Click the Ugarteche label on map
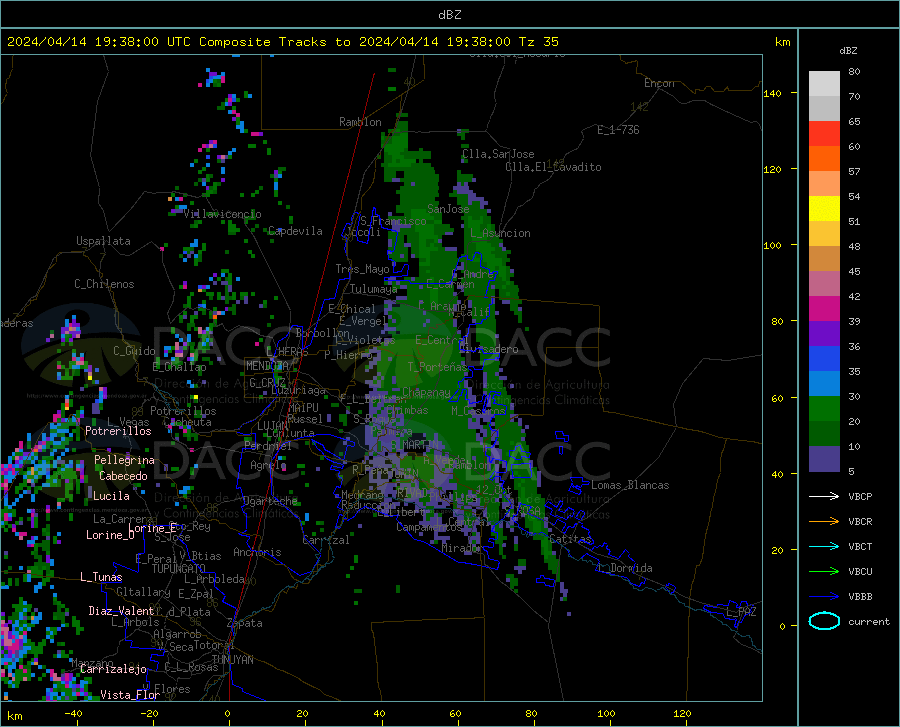Viewport: 900px width, 727px height. (270, 501)
